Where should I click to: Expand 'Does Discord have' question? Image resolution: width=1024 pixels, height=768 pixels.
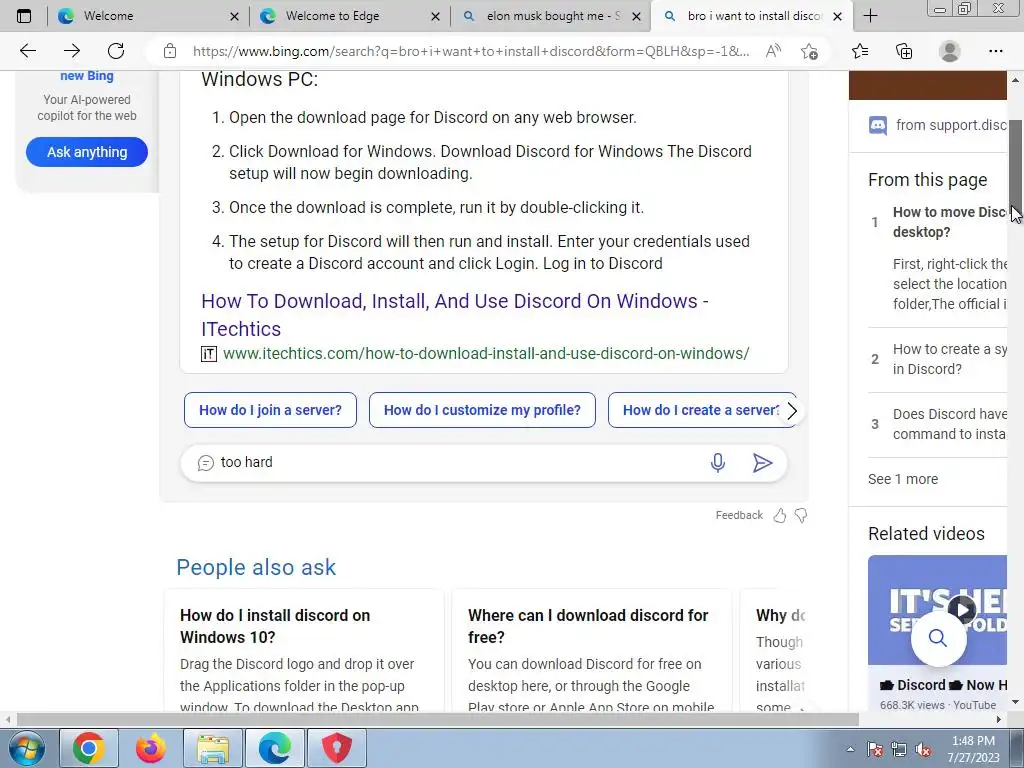pos(950,424)
